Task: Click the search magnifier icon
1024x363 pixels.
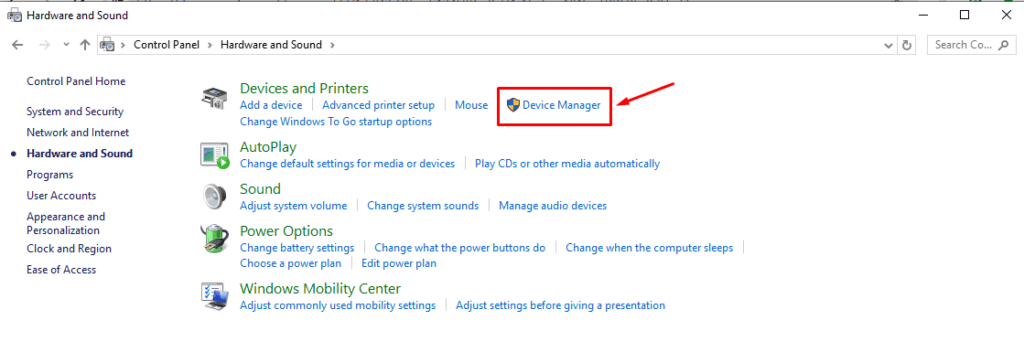Action: tap(1004, 45)
